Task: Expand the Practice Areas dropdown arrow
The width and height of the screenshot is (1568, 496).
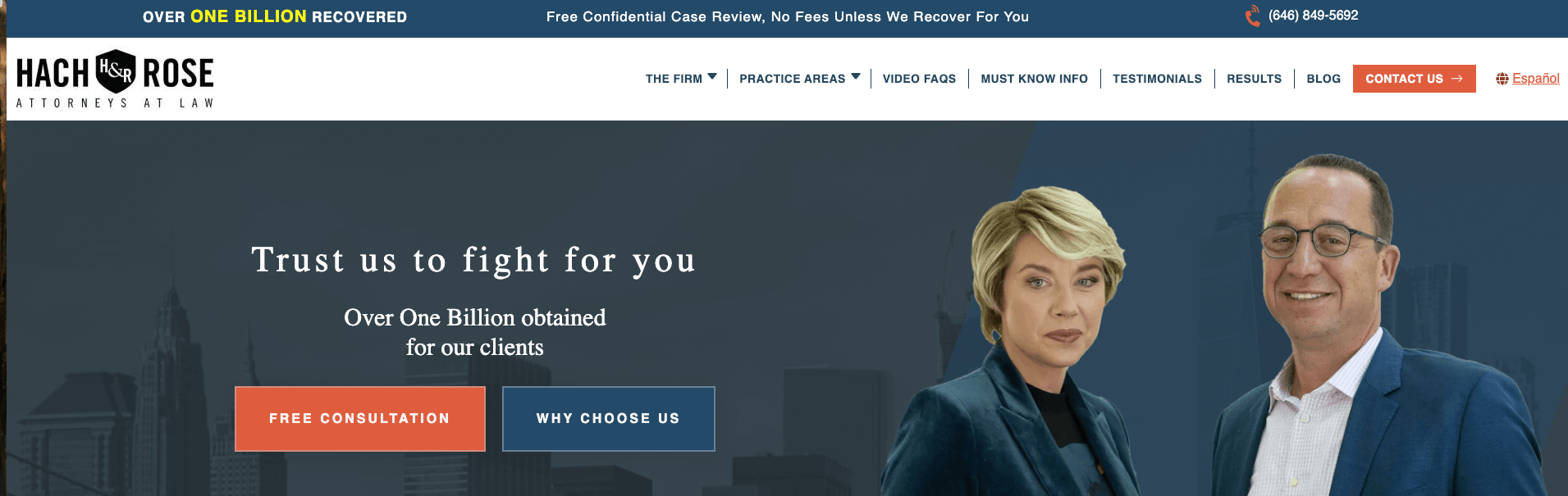Action: 856,77
